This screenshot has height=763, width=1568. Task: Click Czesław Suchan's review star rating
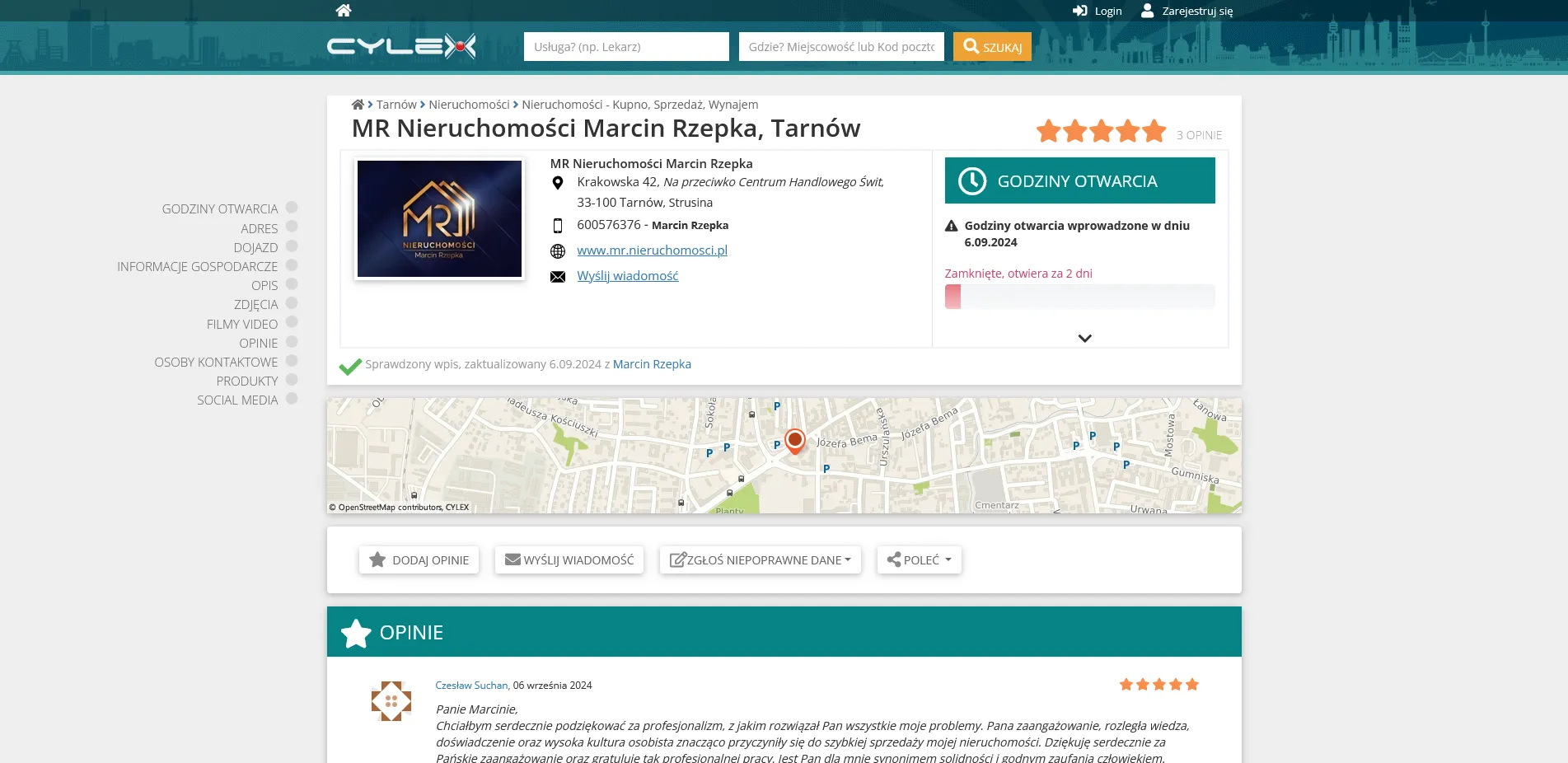click(x=1158, y=685)
